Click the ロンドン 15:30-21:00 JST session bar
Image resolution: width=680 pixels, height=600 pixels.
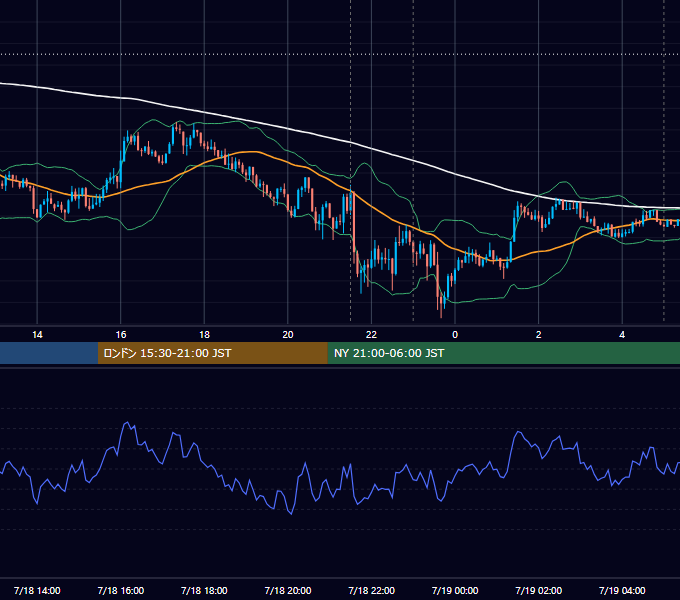coord(212,353)
